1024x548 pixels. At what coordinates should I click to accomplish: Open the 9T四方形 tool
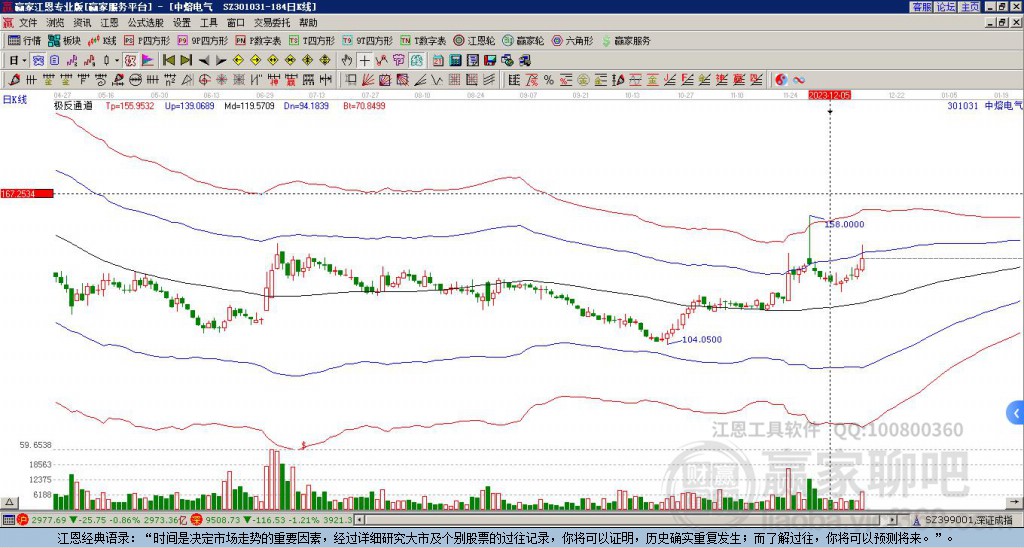(x=368, y=40)
